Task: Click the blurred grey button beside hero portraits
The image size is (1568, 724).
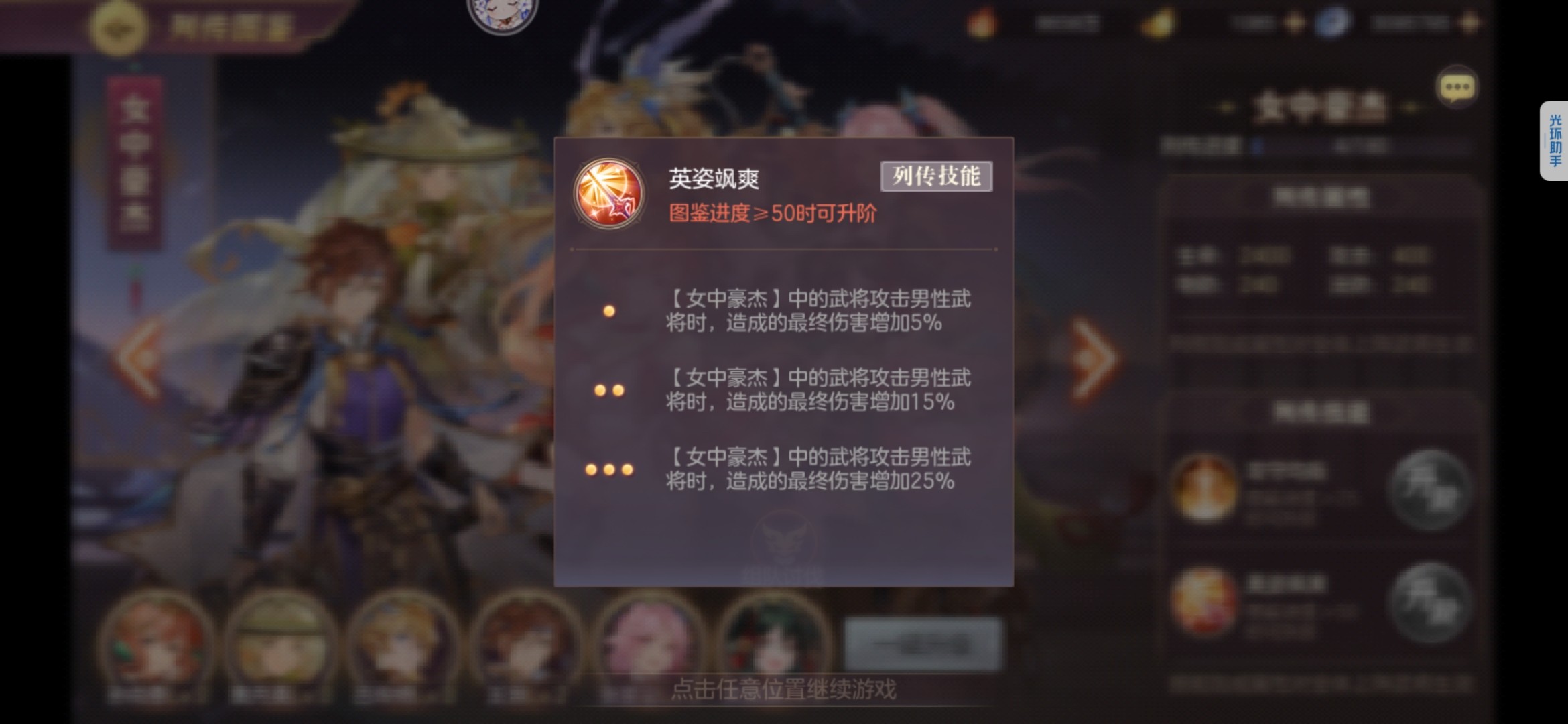Action: click(922, 644)
